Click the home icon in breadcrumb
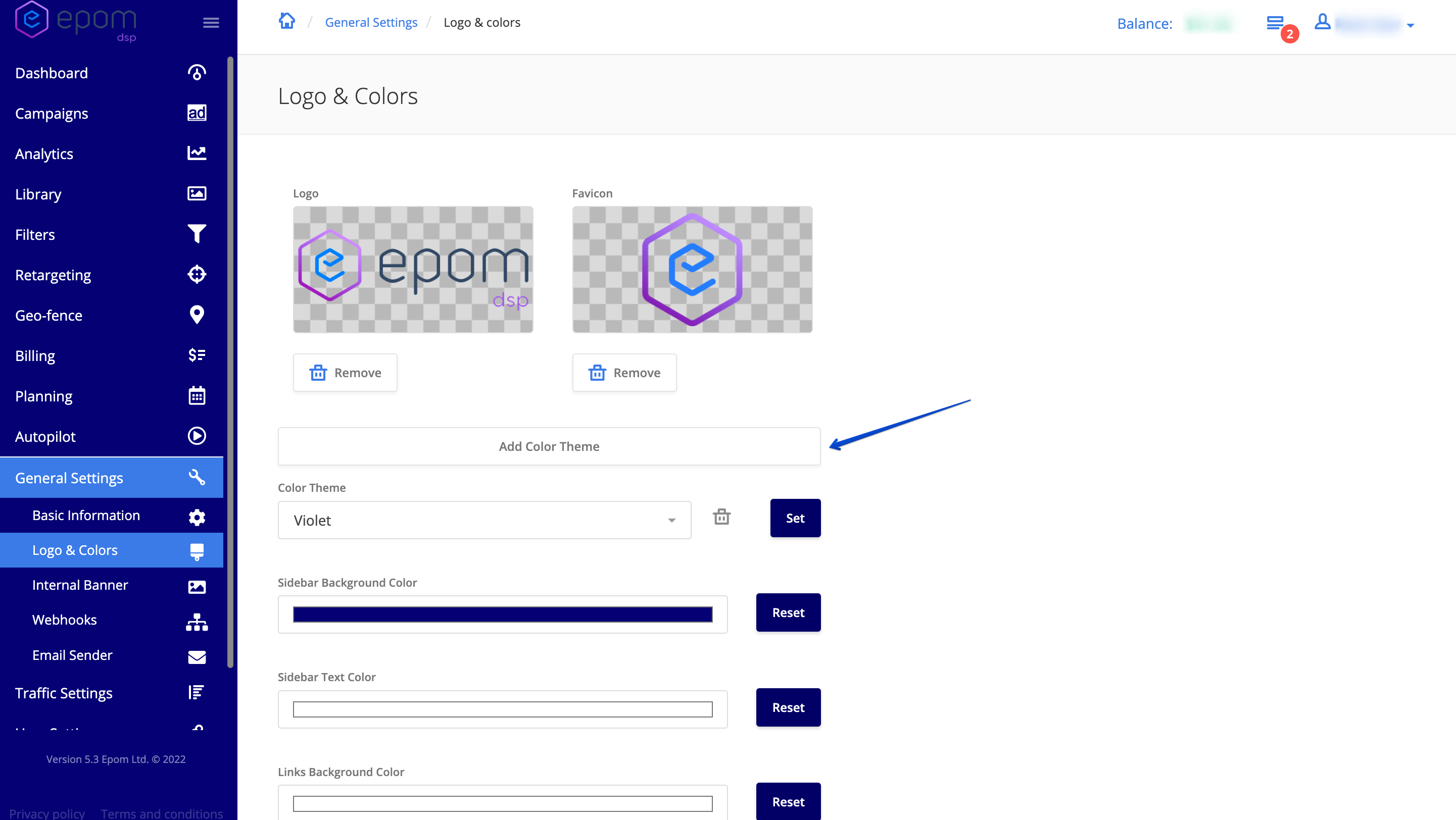Image resolution: width=1456 pixels, height=820 pixels. click(x=286, y=22)
